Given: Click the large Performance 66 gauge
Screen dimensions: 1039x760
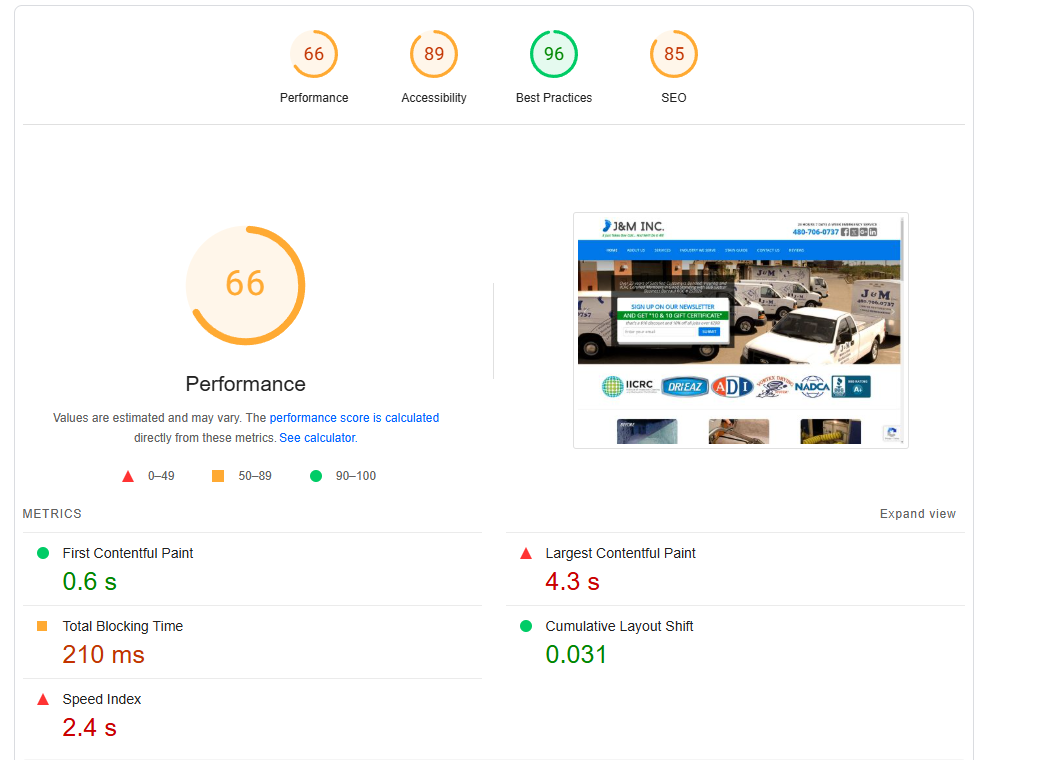Looking at the screenshot, I should click(245, 286).
